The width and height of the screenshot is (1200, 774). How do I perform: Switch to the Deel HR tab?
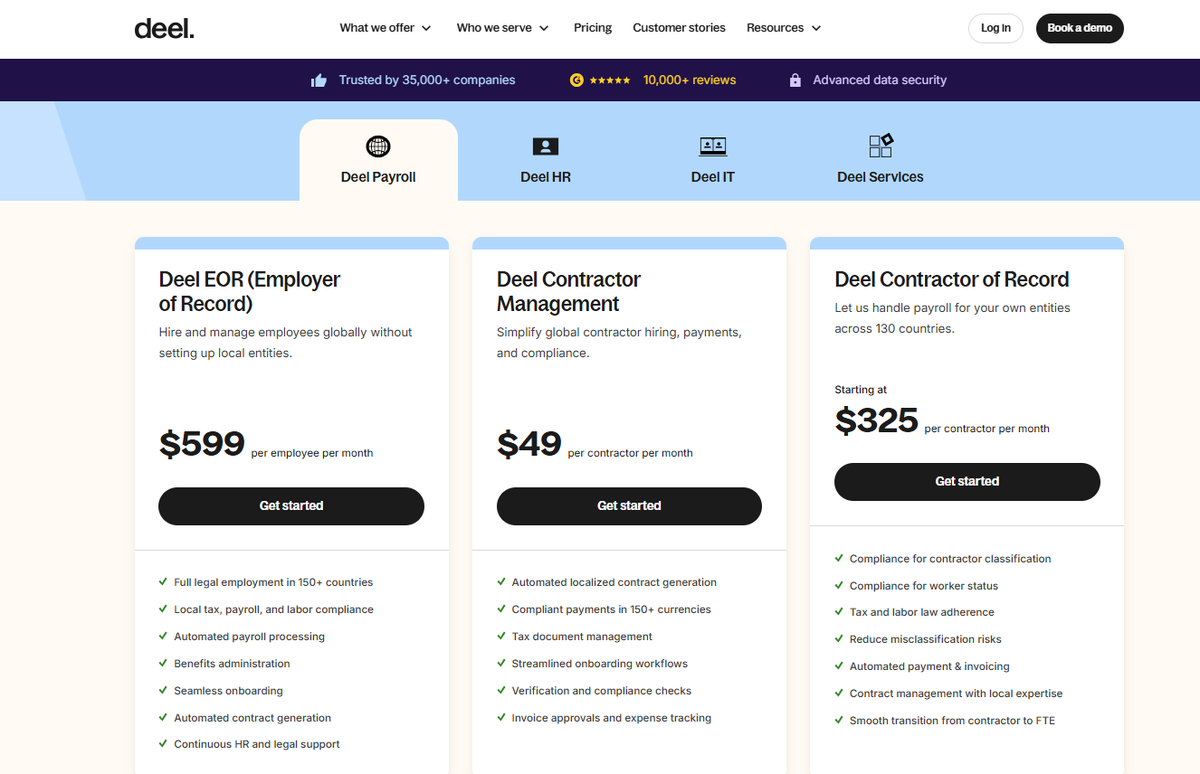(x=545, y=177)
